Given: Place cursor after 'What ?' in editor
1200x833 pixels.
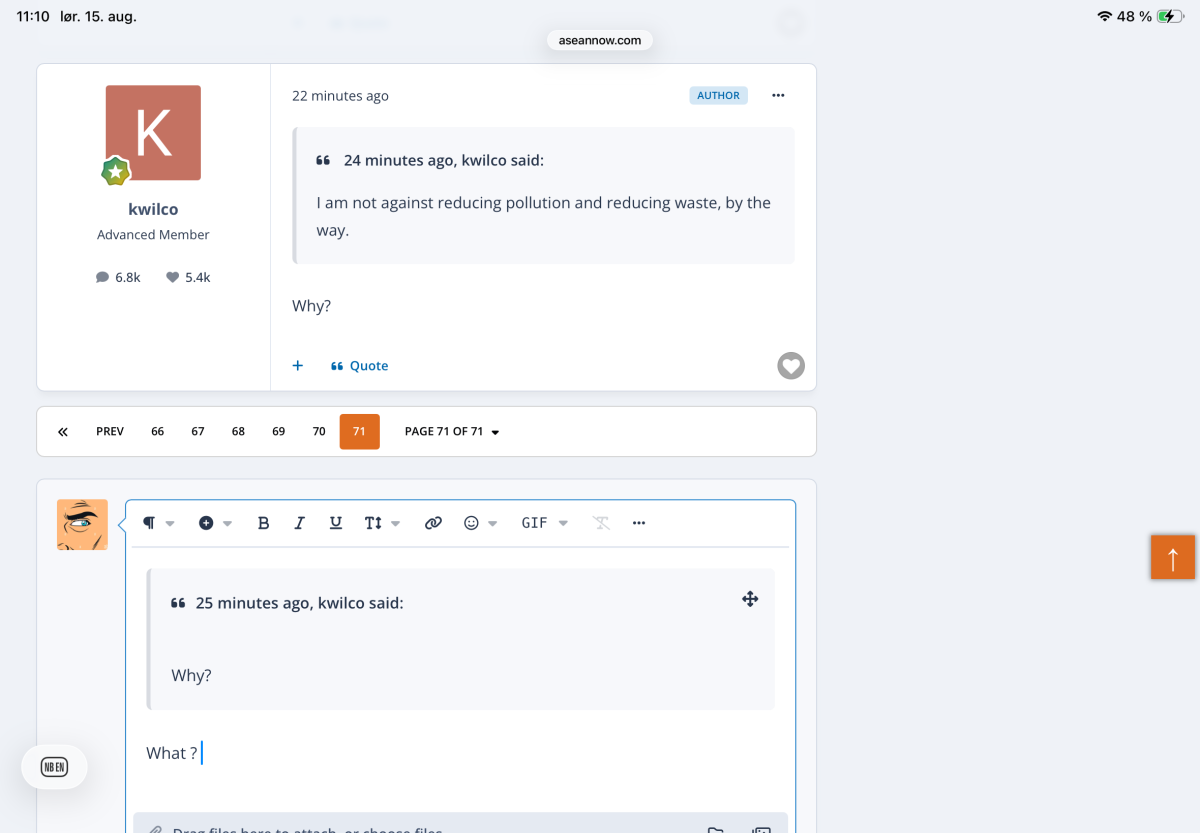Looking at the screenshot, I should click(x=201, y=753).
